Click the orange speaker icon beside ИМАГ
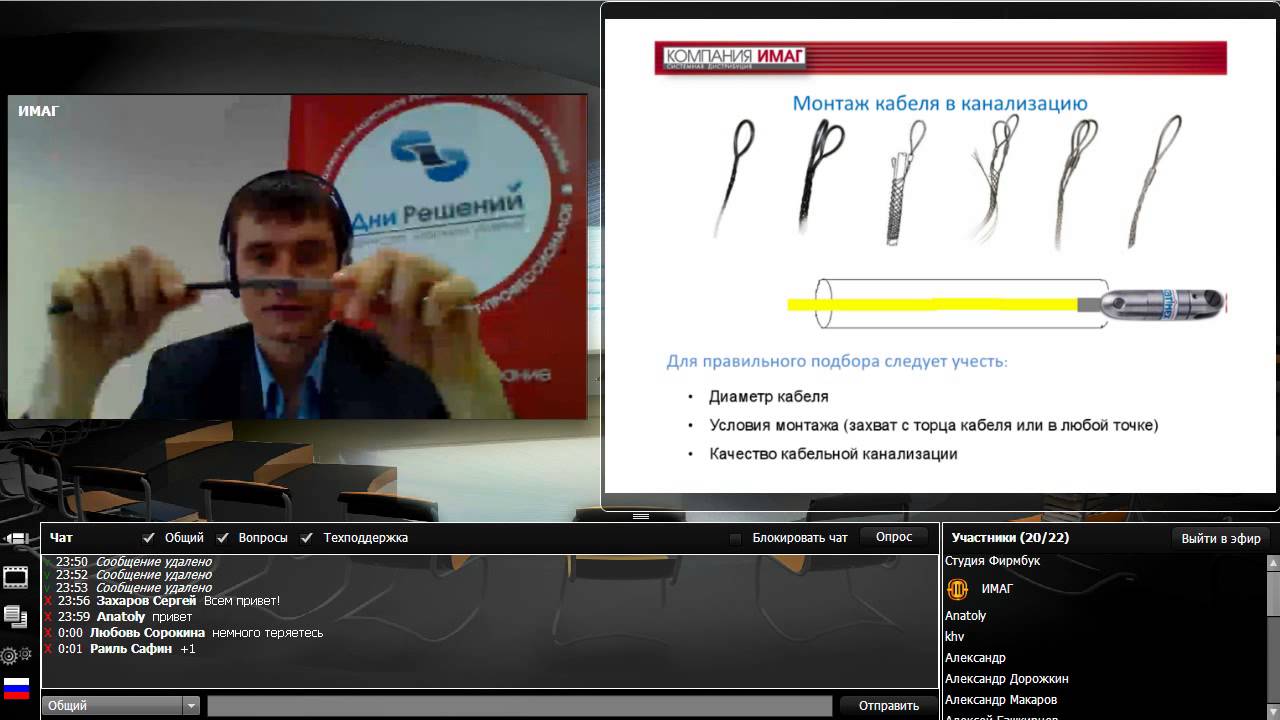 (957, 589)
